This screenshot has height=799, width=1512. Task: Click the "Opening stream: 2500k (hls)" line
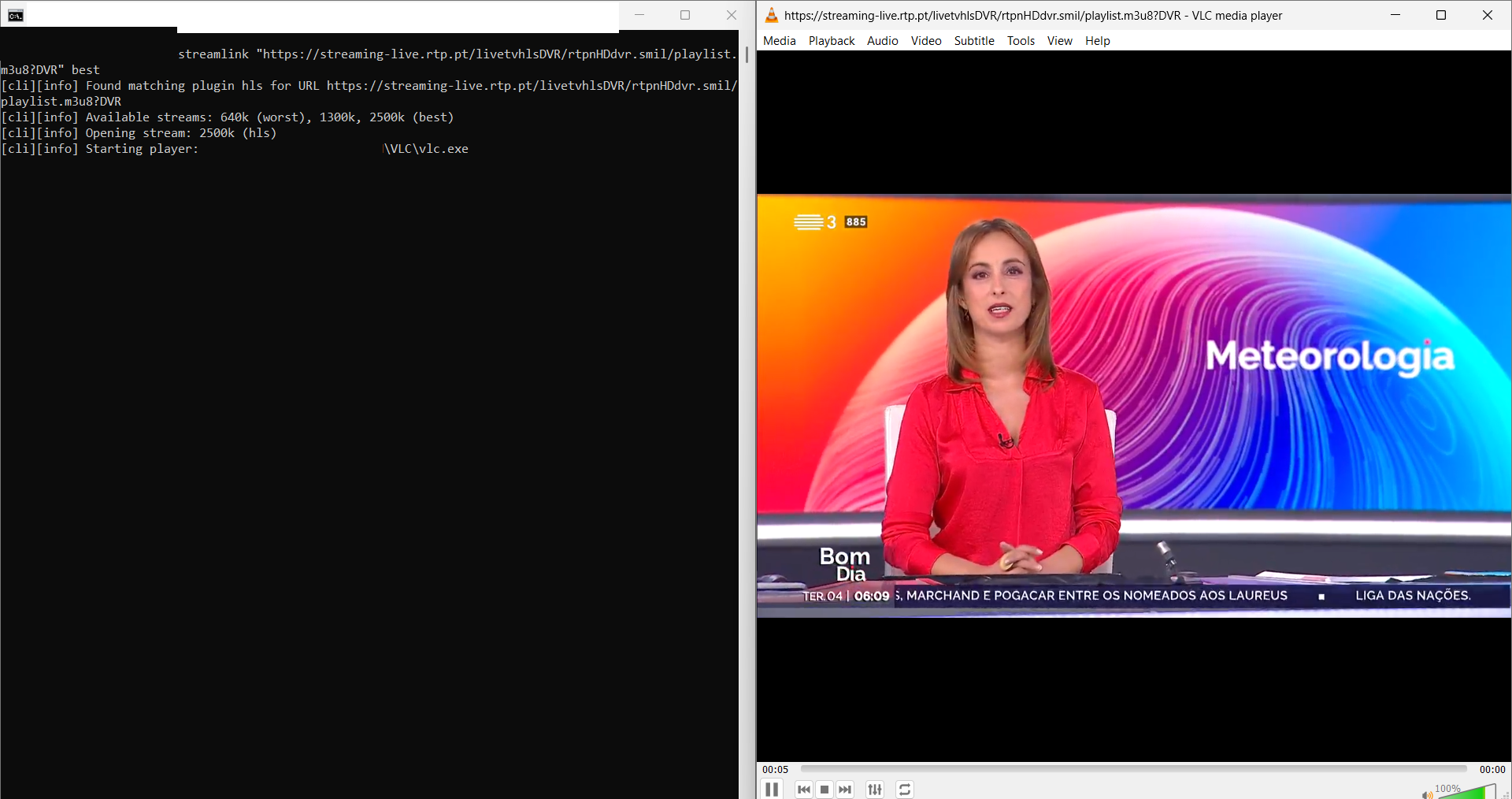pos(139,133)
